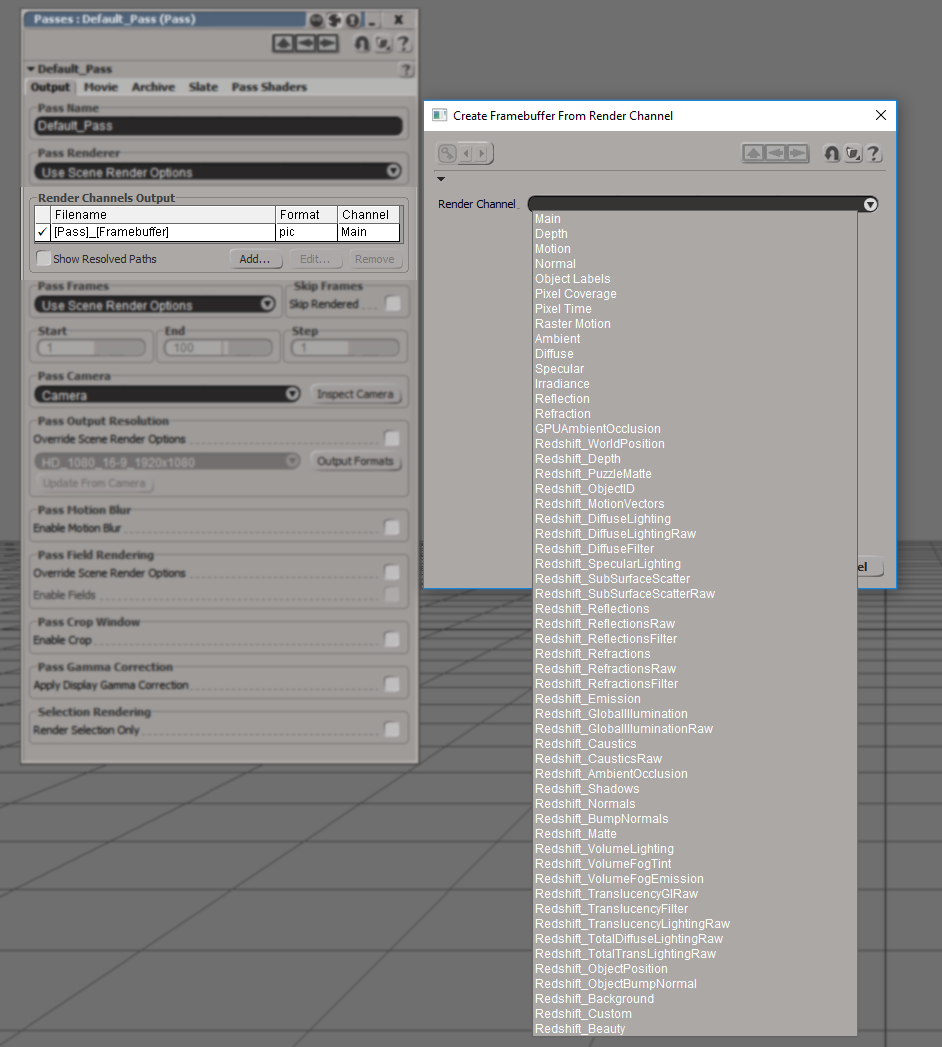The image size is (942, 1047).
Task: Switch to the Movie tab
Action: [101, 87]
